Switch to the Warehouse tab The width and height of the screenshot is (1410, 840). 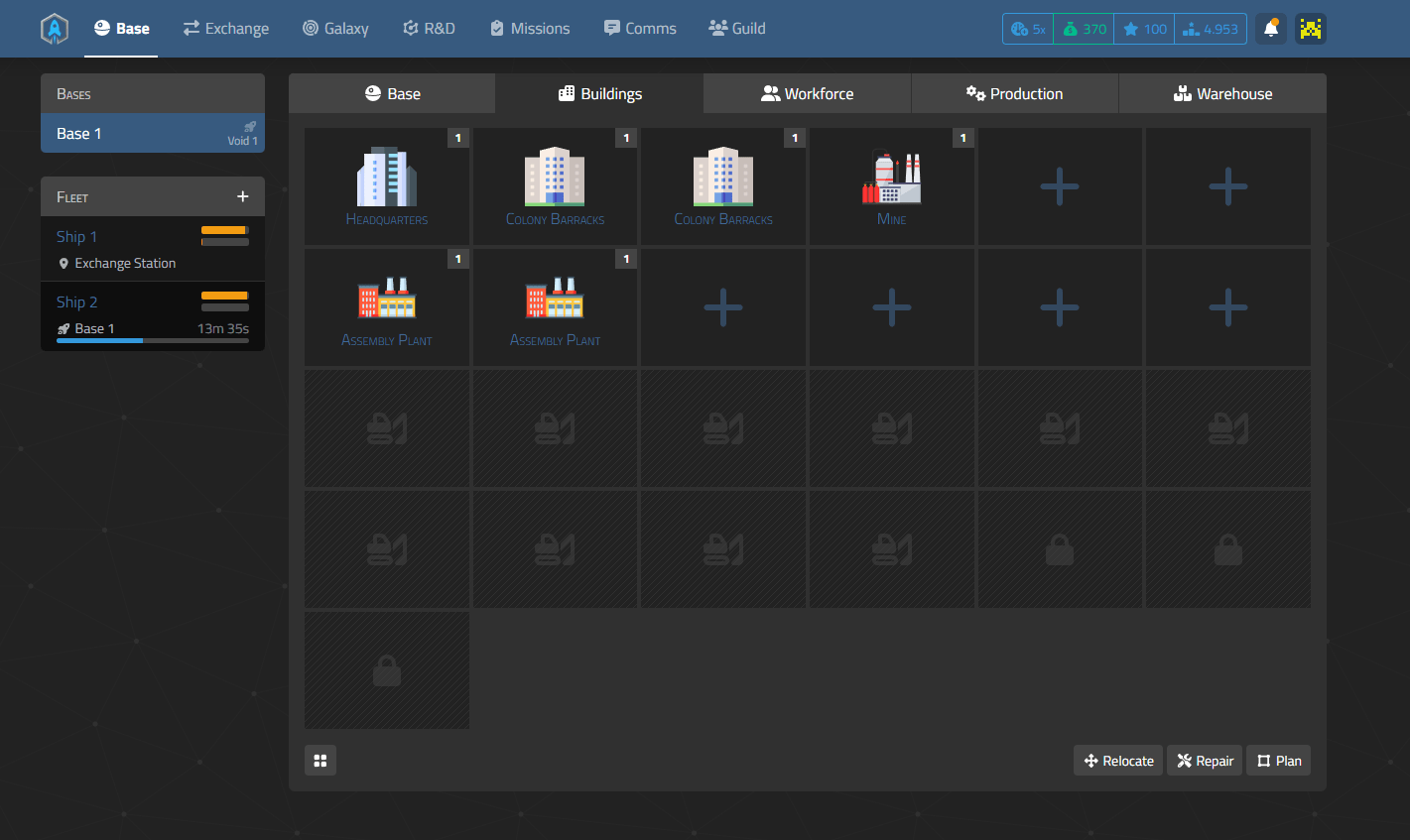click(1222, 93)
